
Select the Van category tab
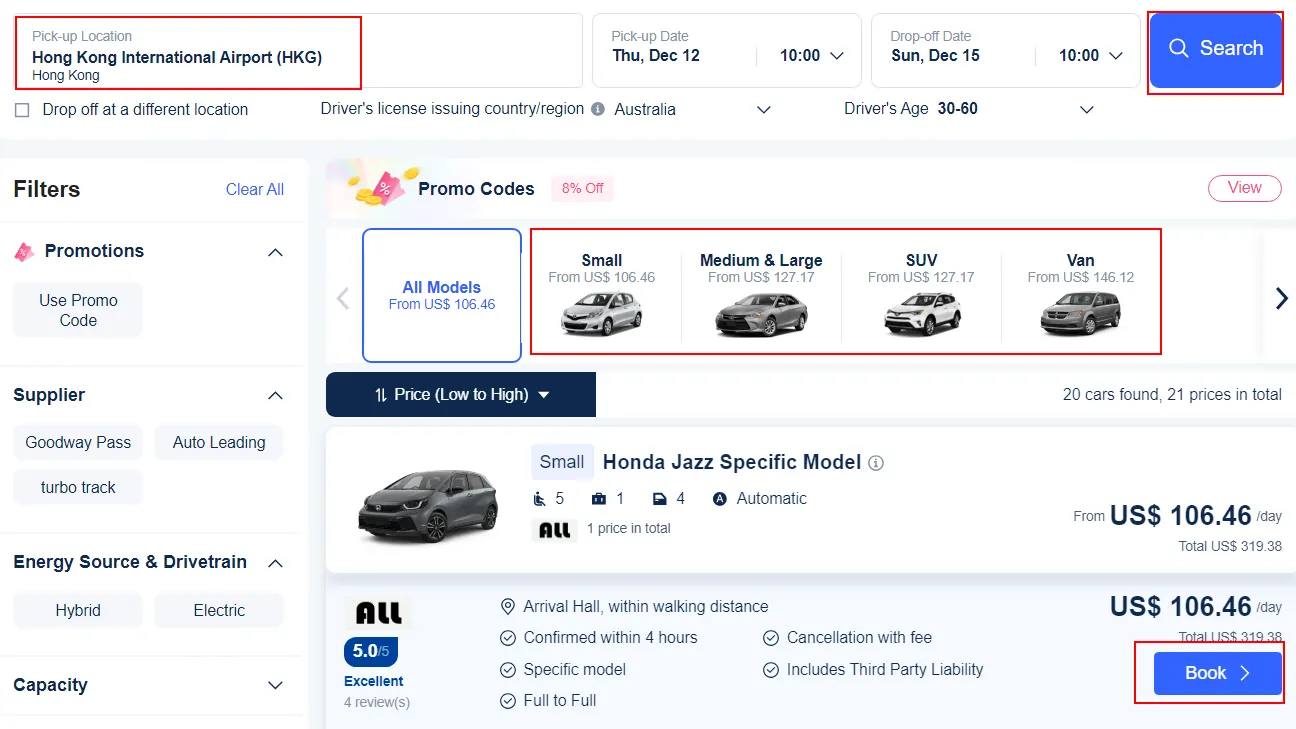(1080, 290)
